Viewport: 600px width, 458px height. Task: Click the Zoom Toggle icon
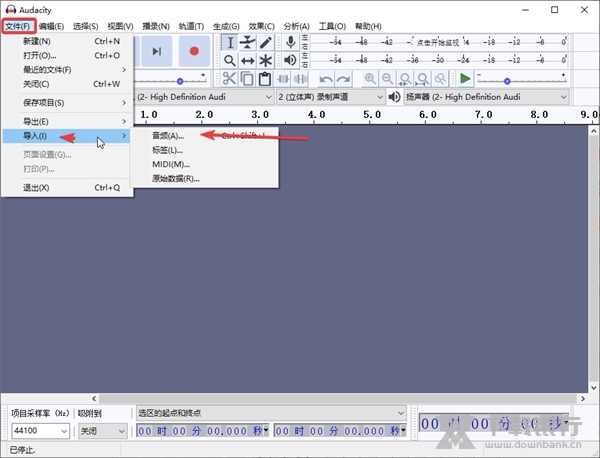[x=440, y=79]
